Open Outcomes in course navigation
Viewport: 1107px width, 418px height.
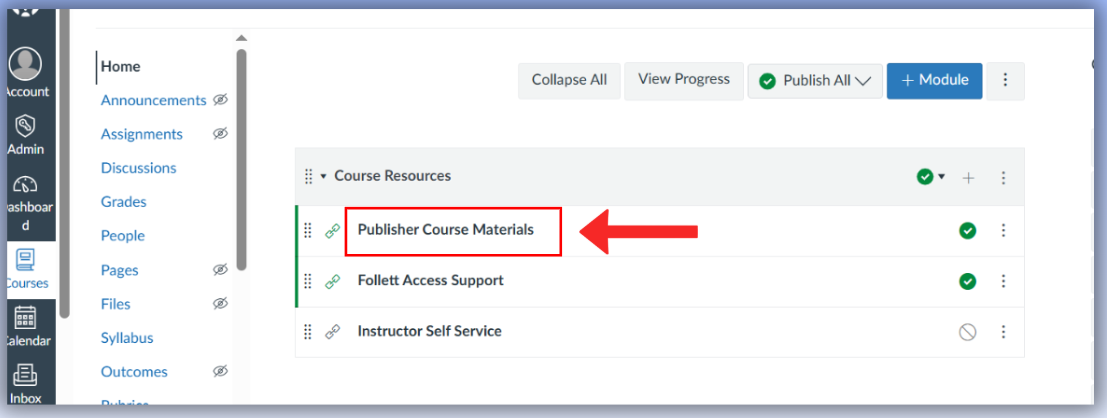134,372
